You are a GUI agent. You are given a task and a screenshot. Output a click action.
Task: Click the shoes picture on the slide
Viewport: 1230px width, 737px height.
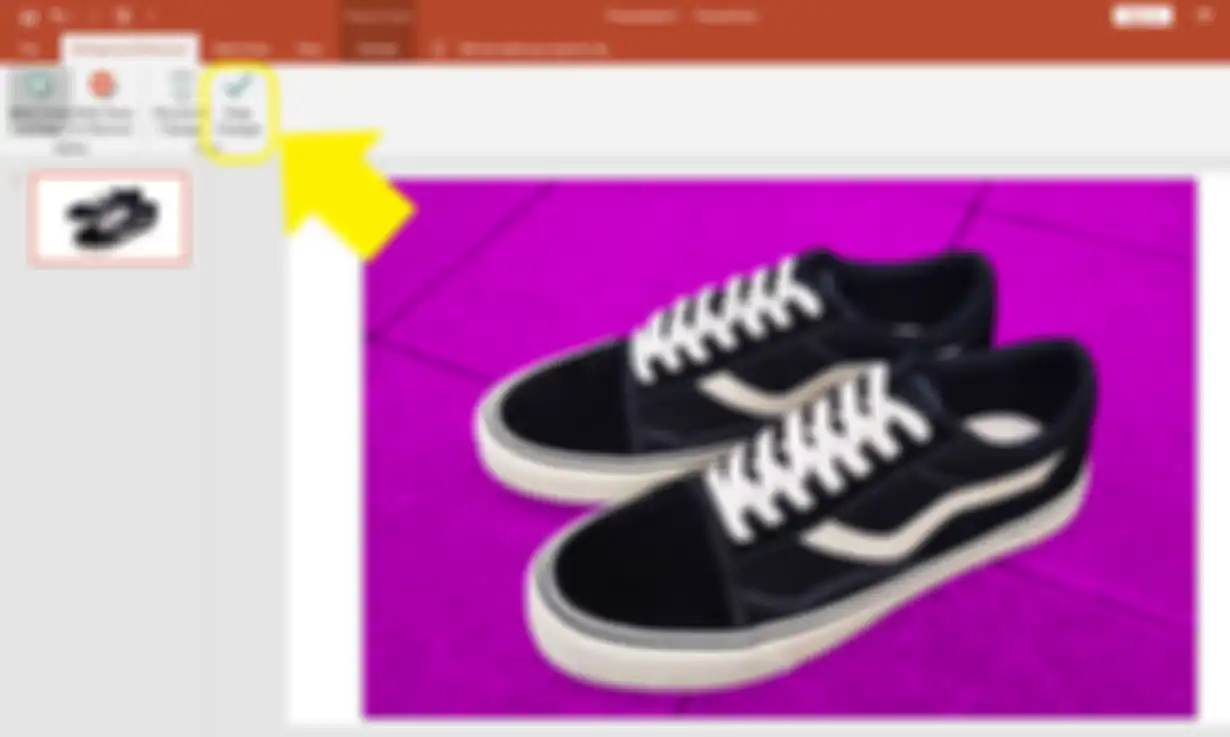click(x=780, y=447)
